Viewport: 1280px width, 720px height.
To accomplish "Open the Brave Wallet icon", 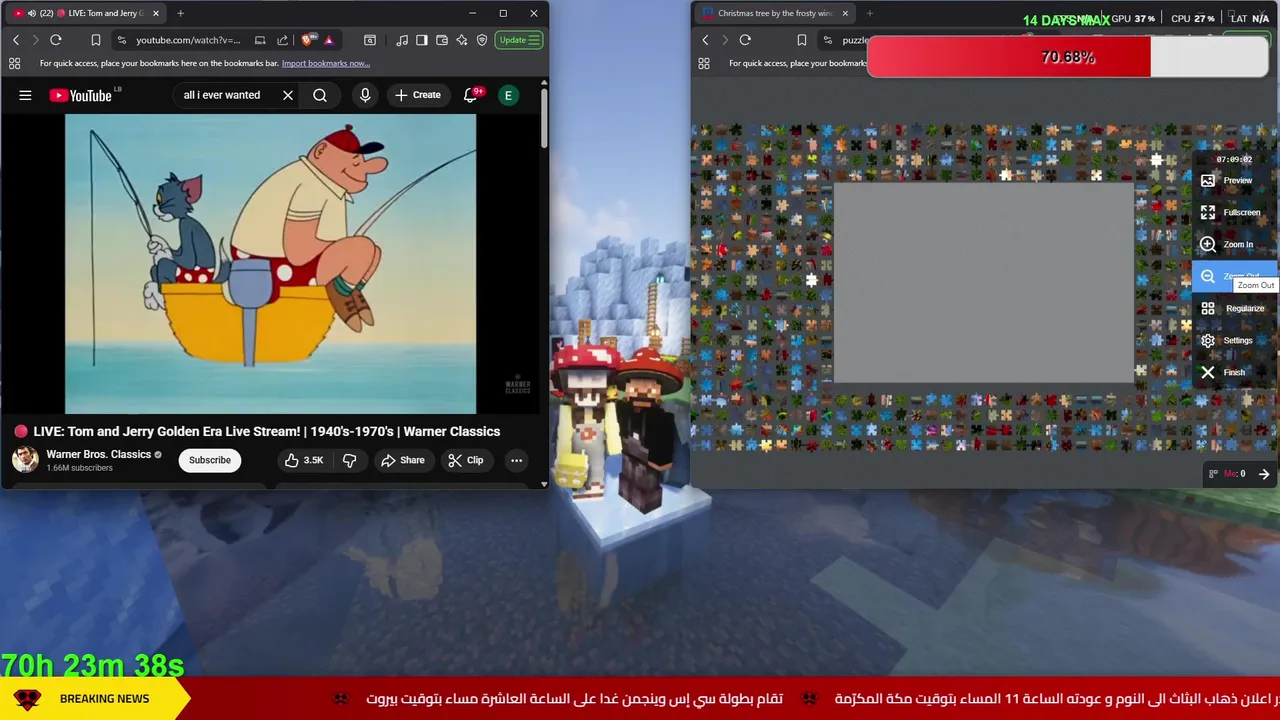I will point(442,40).
